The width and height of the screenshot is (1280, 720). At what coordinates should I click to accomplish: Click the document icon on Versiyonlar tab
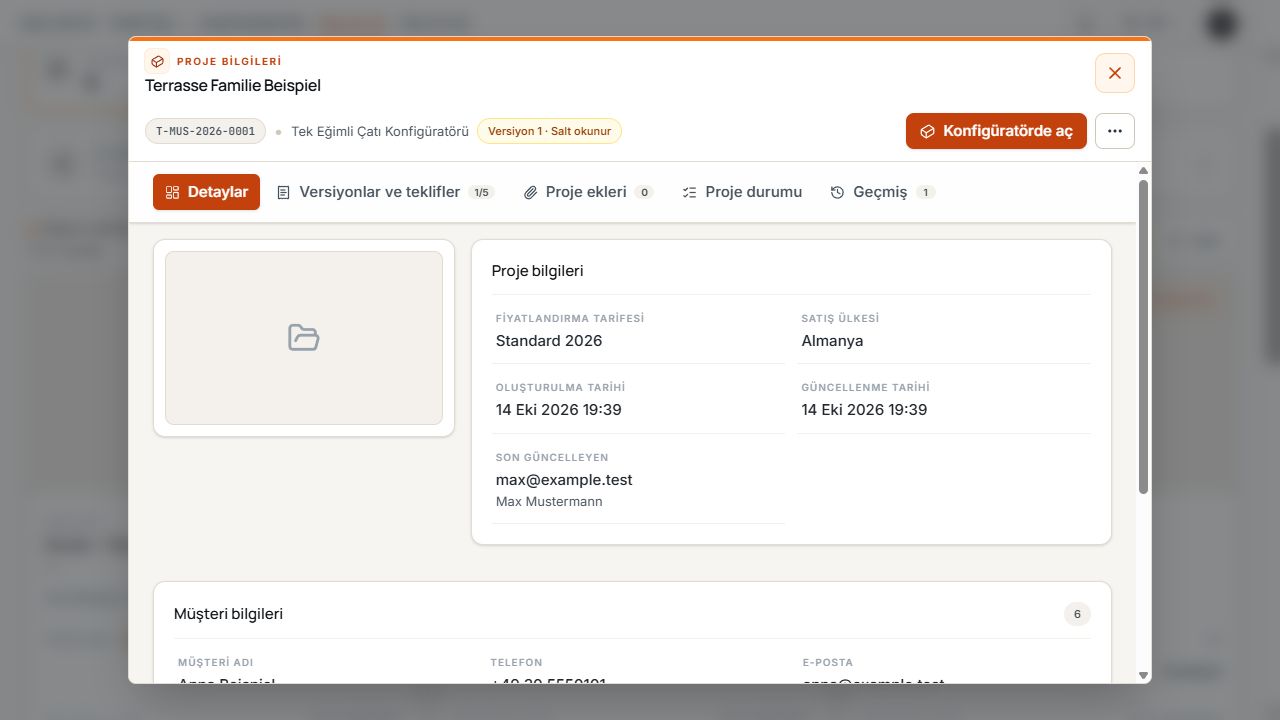(284, 192)
